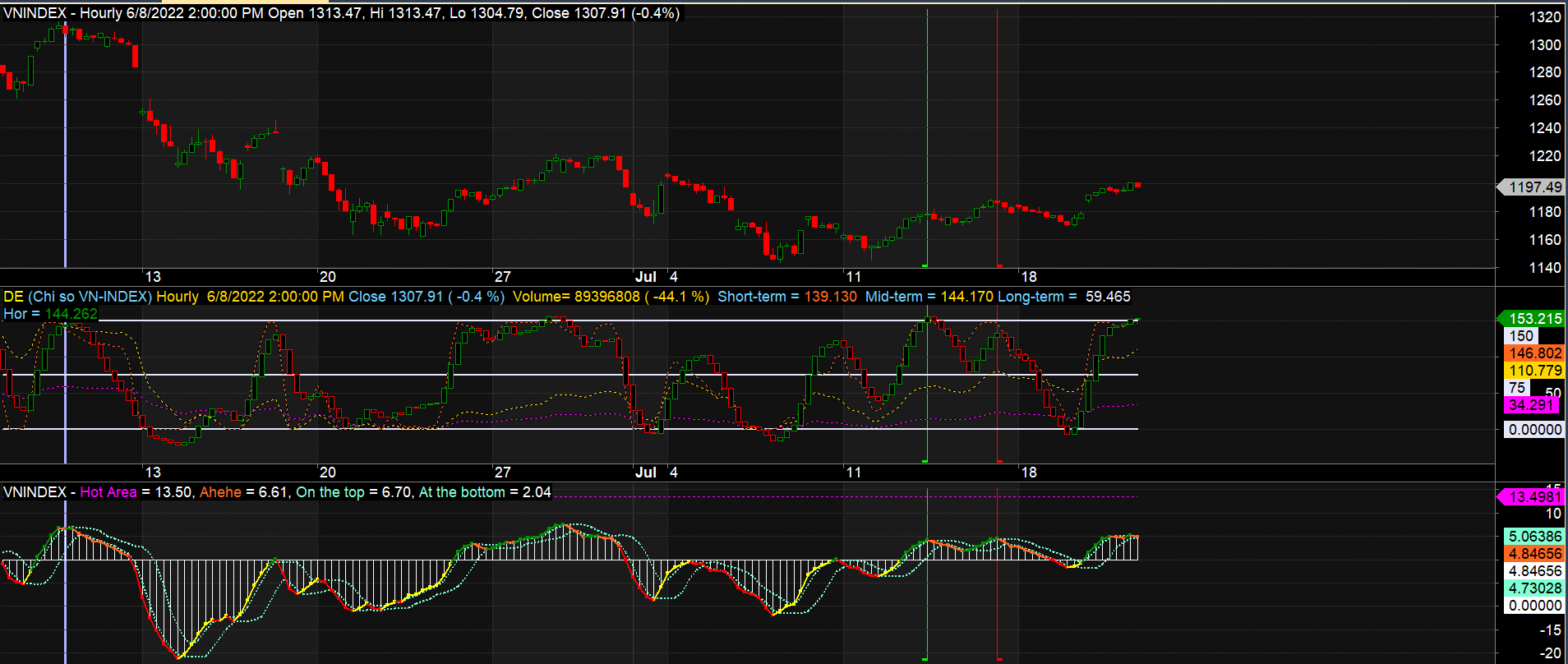Click the DE (Chi so VN-INDEX) title text
The width and height of the screenshot is (1568, 664).
(78, 297)
